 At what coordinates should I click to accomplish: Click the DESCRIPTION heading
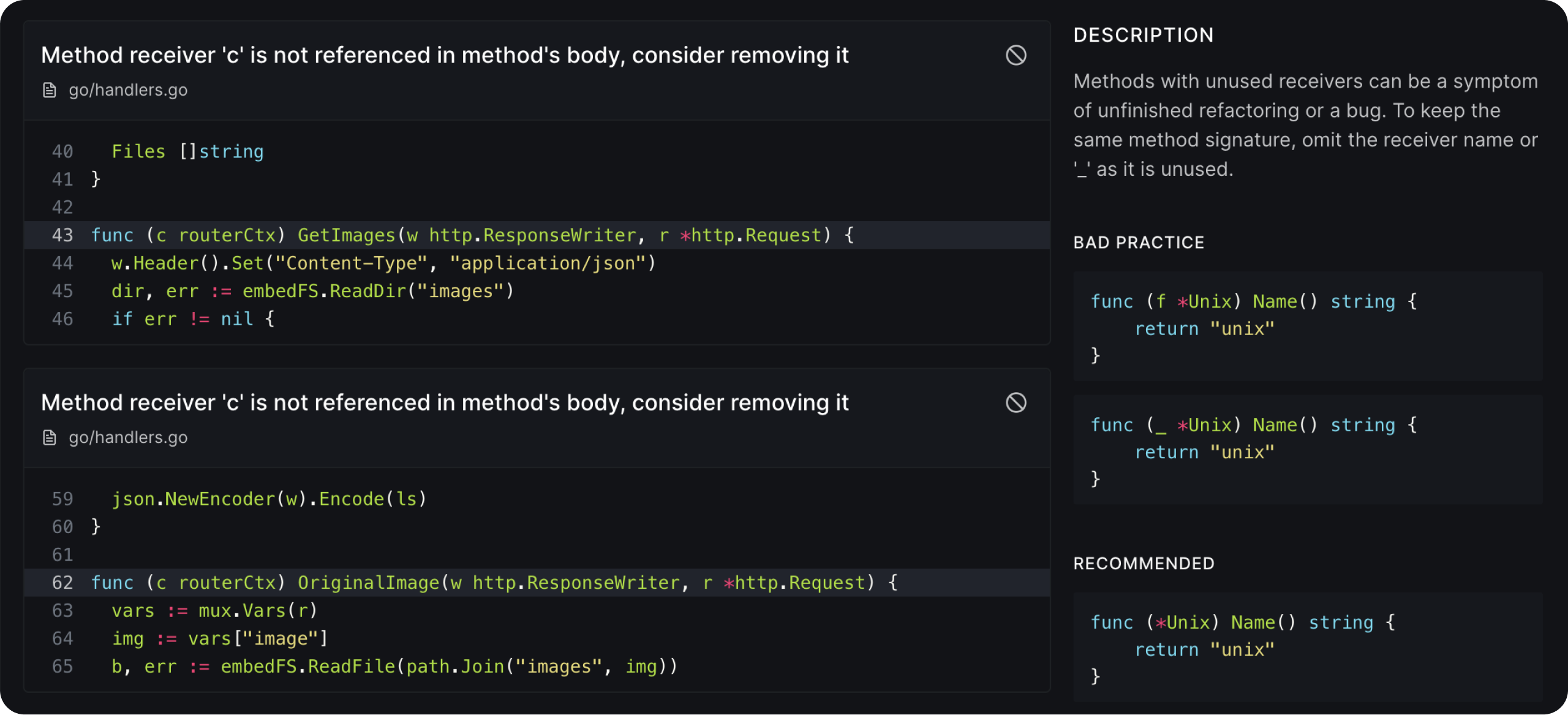point(1143,35)
